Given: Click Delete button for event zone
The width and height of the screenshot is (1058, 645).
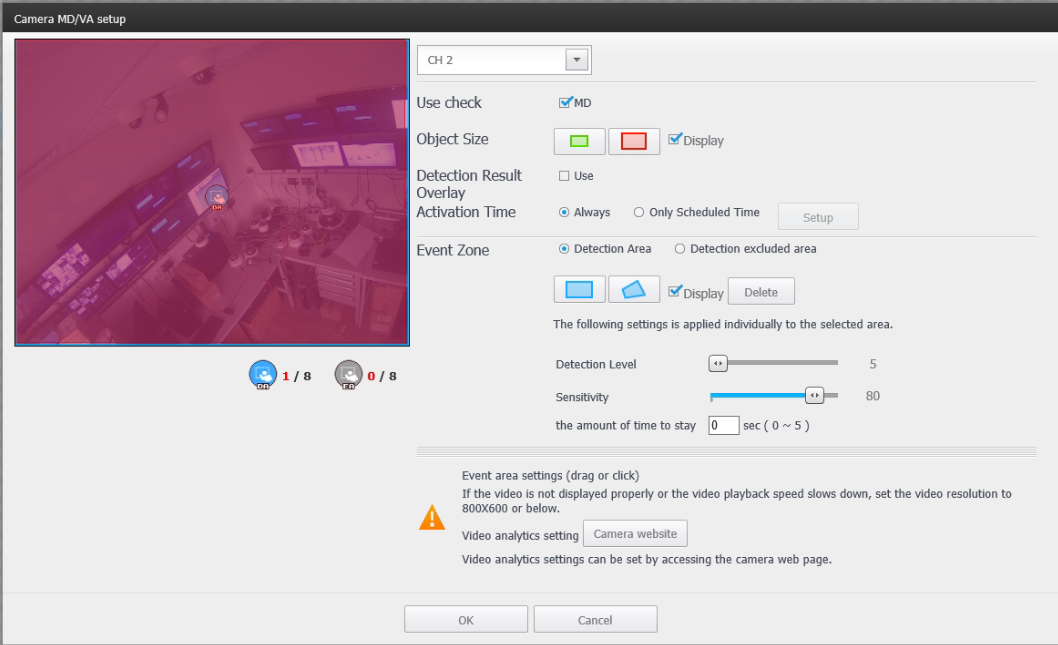Looking at the screenshot, I should (x=760, y=292).
